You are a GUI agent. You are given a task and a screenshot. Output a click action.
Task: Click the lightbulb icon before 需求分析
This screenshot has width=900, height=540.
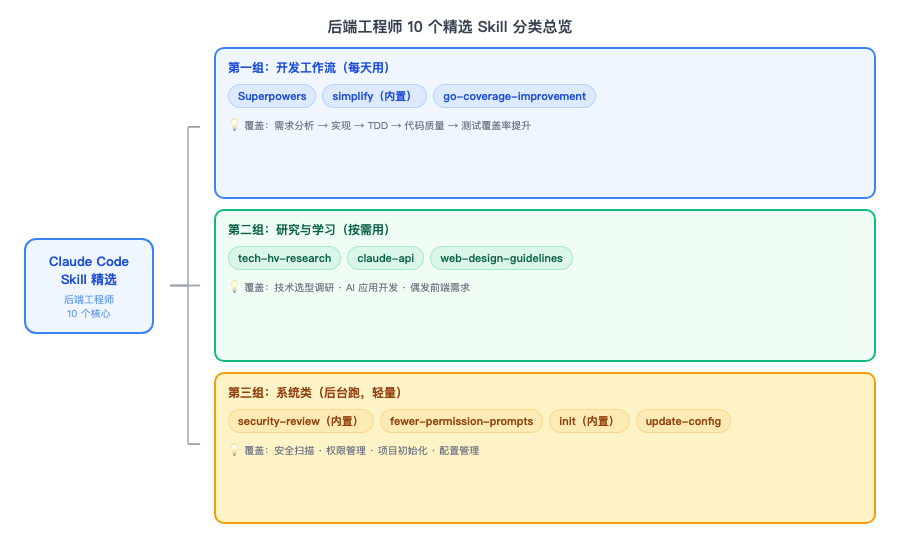click(x=234, y=125)
